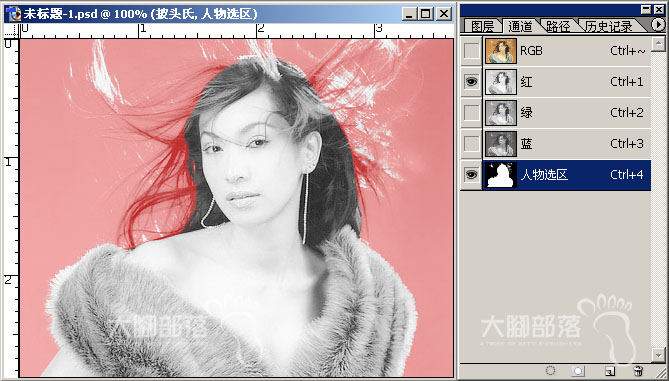The height and width of the screenshot is (381, 669).
Task: Select the channel named 人物选区
Action: coord(544,175)
